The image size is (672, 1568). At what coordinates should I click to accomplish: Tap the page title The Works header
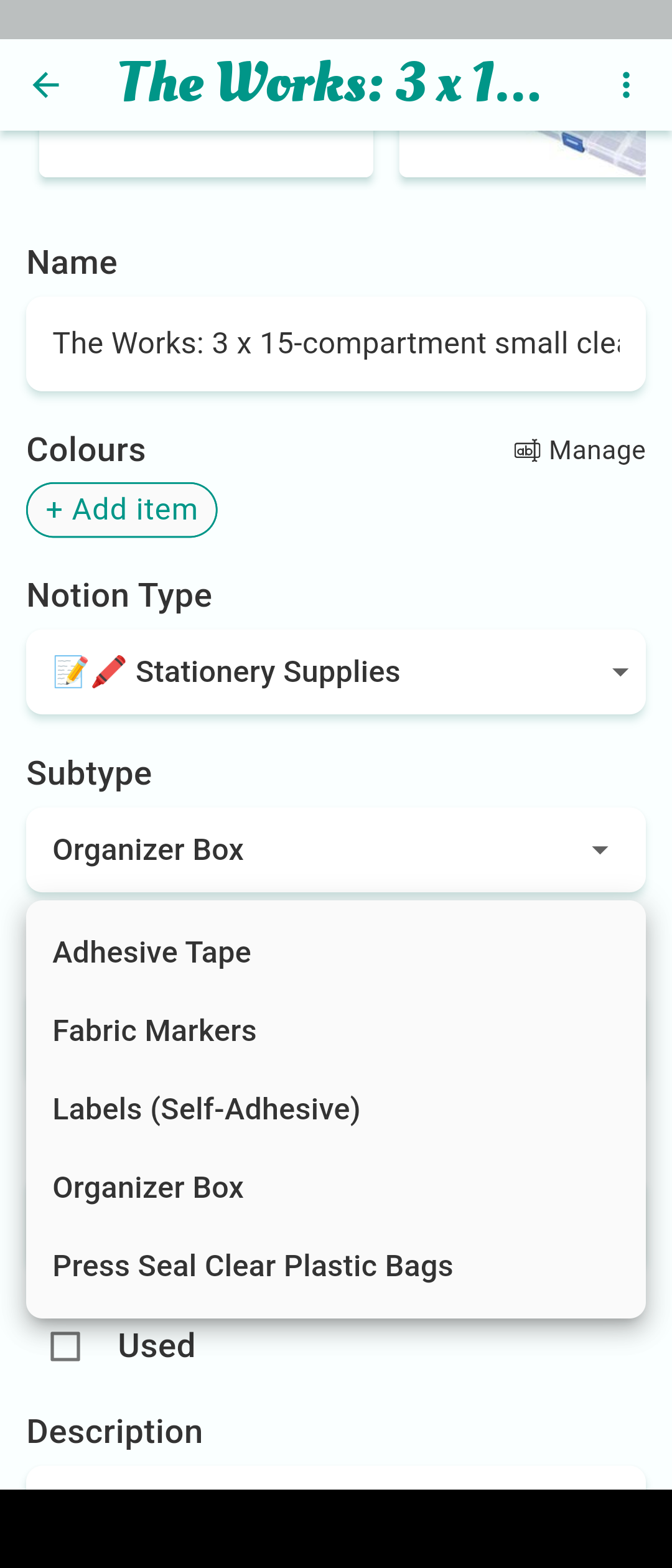(x=330, y=83)
